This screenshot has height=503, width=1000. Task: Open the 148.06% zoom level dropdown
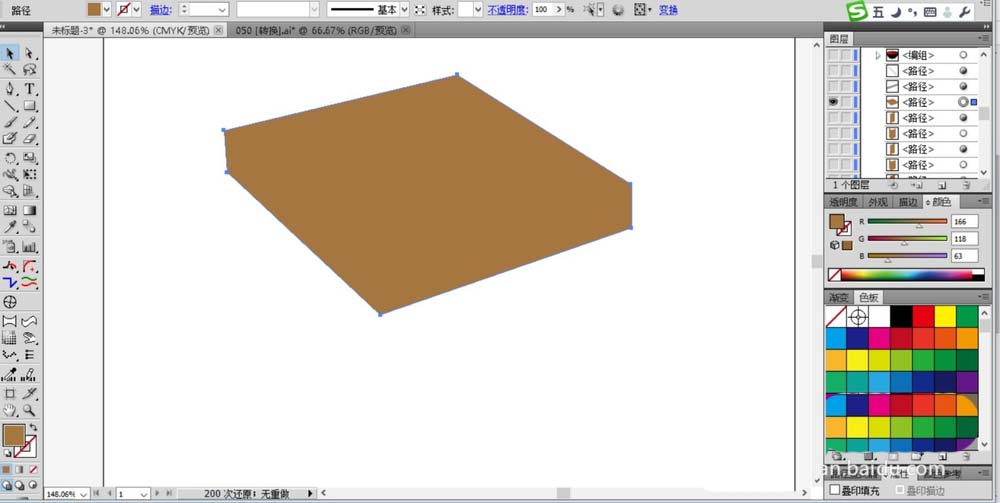tap(84, 493)
